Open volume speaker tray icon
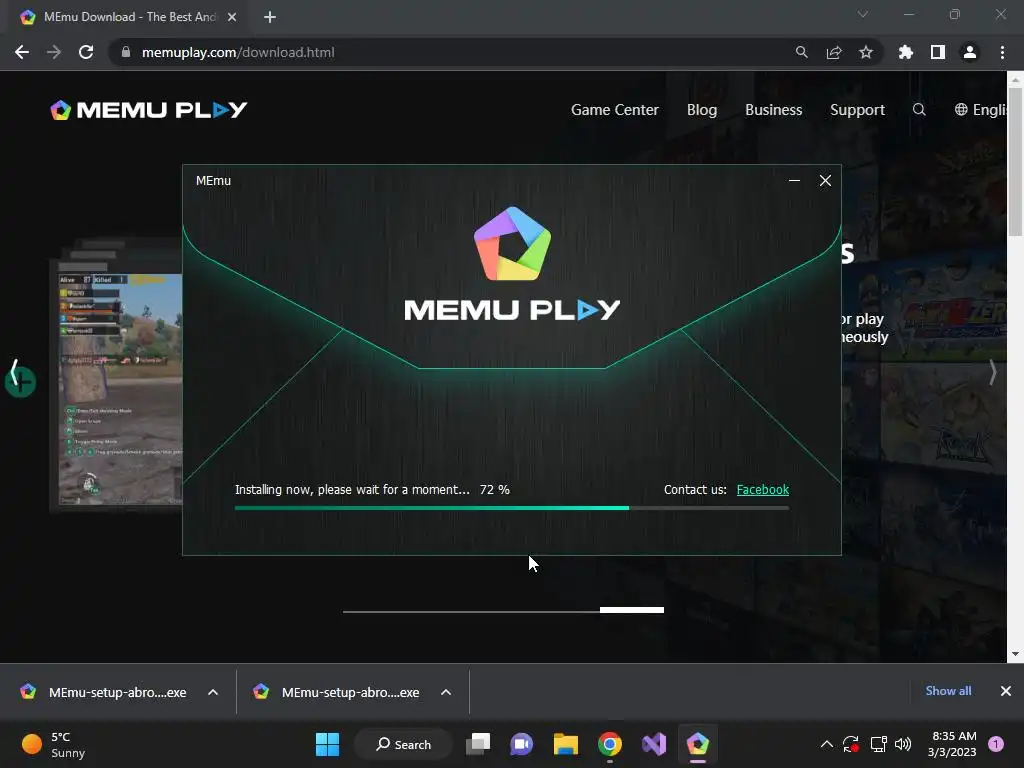The height and width of the screenshot is (768, 1024). coord(903,744)
